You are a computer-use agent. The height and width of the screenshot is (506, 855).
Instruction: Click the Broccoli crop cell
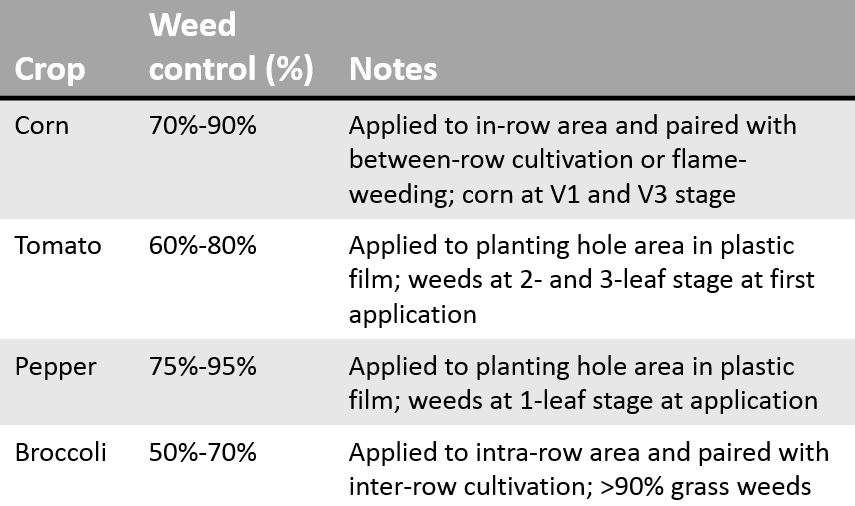pyautogui.click(x=61, y=453)
